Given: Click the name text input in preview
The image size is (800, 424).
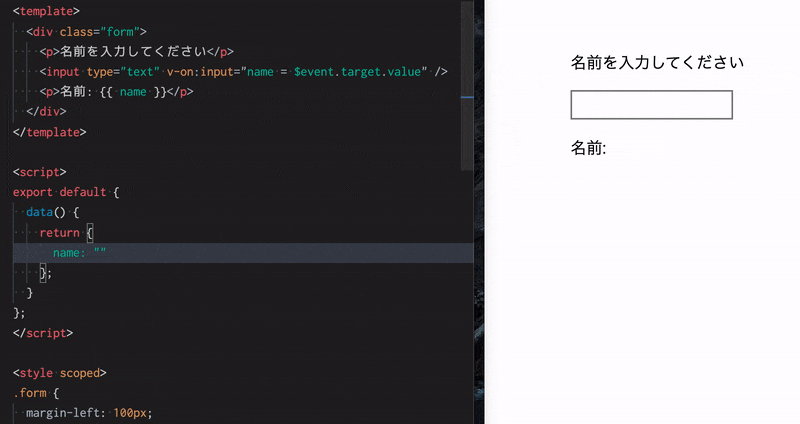Looking at the screenshot, I should [652, 105].
